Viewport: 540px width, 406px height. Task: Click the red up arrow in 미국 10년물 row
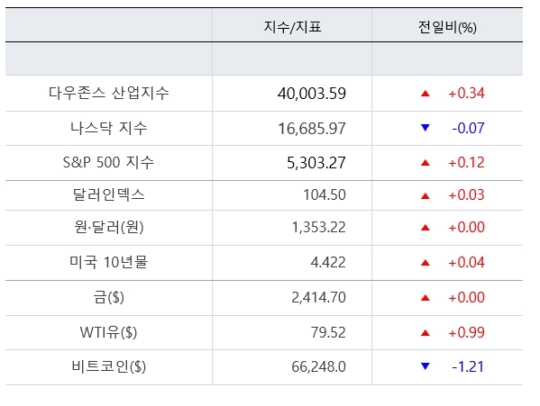tap(425, 263)
